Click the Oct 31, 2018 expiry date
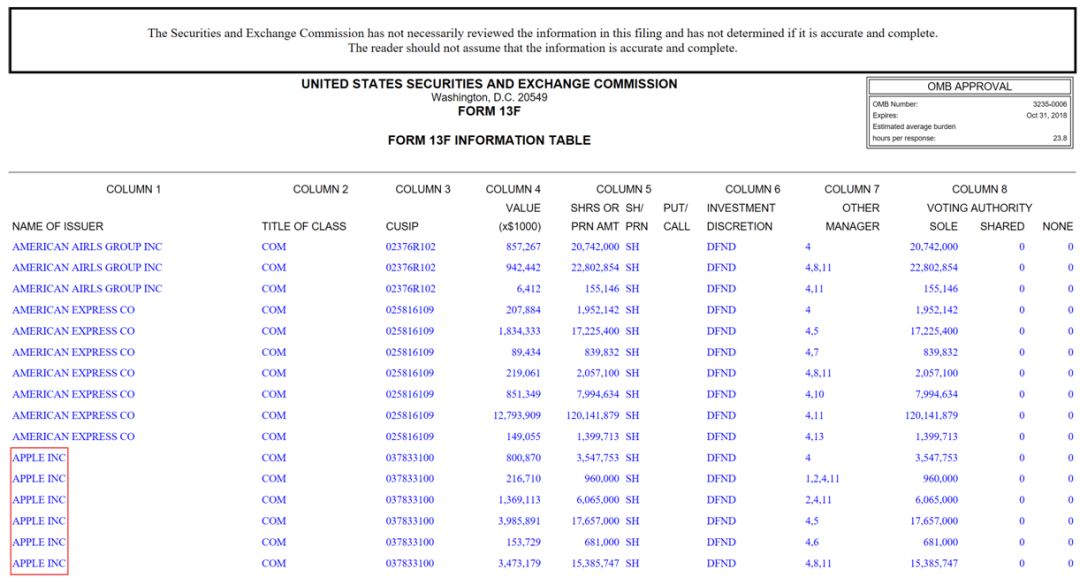1080x577 pixels. [x=1046, y=116]
